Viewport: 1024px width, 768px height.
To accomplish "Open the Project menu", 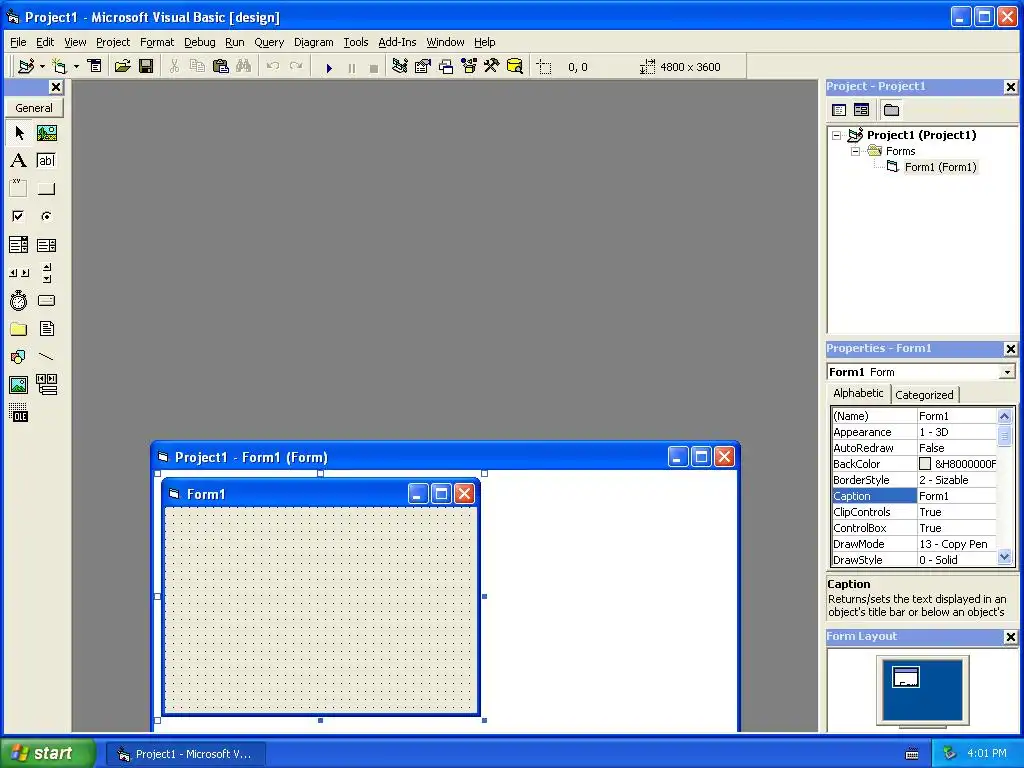I will tap(113, 42).
